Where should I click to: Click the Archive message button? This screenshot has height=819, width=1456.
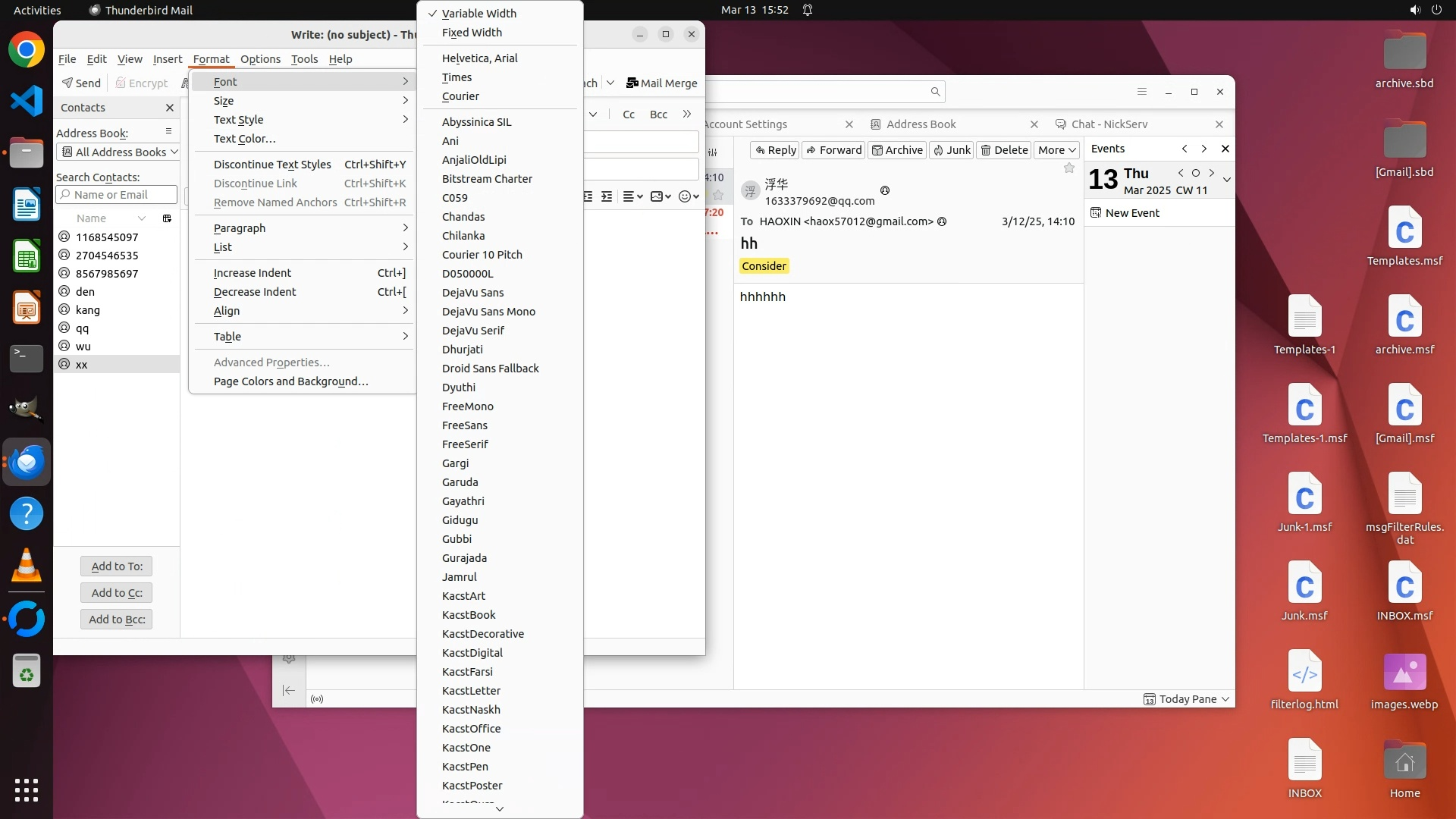(x=897, y=149)
